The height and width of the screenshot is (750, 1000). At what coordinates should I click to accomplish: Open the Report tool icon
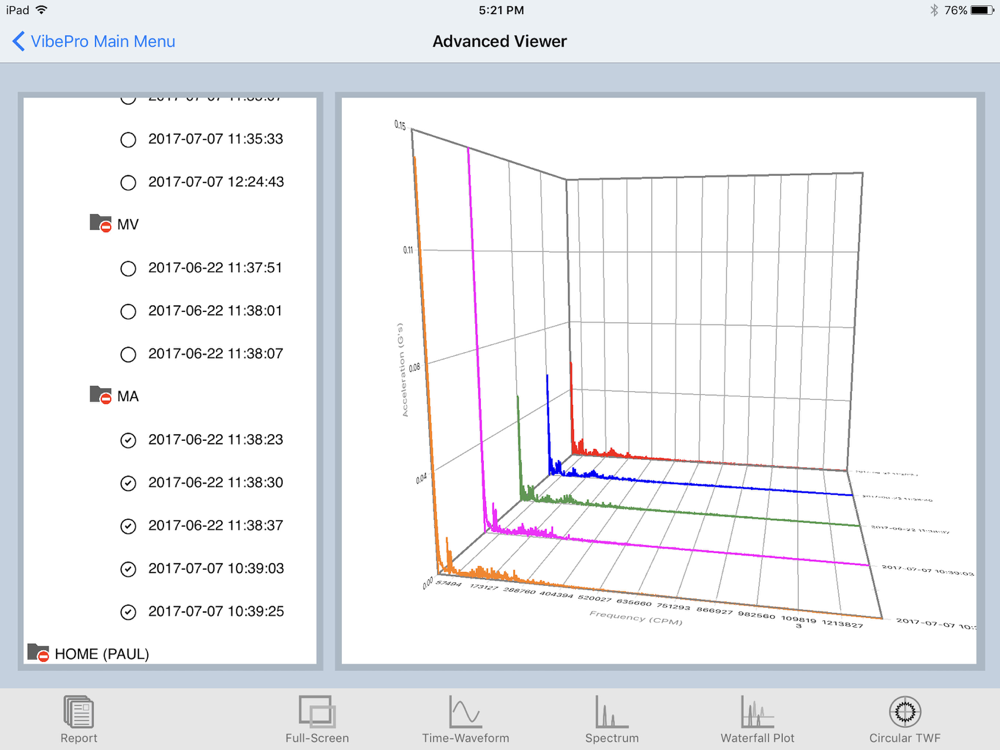pos(79,712)
